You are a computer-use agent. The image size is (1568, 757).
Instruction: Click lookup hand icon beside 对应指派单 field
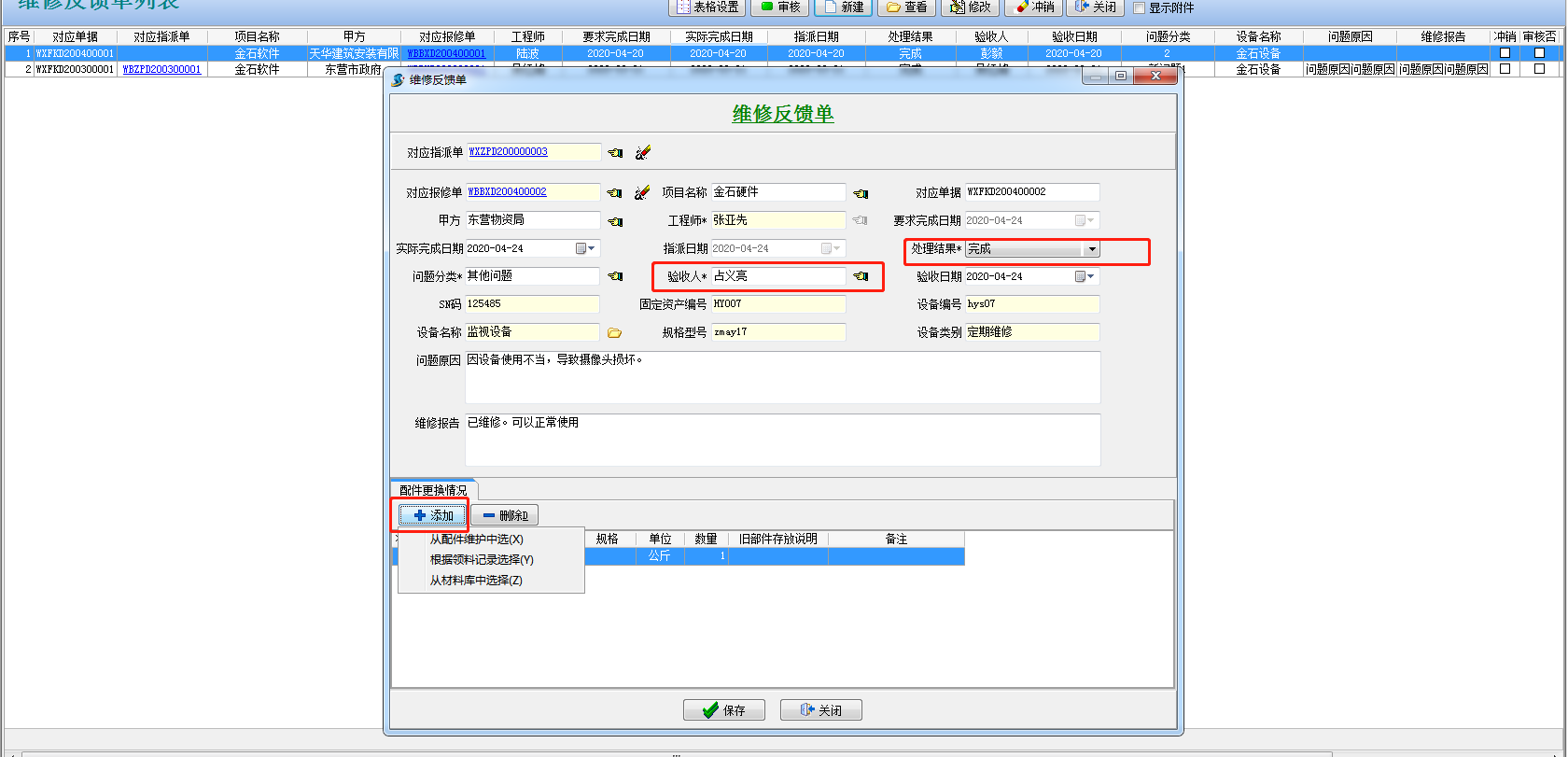(615, 153)
